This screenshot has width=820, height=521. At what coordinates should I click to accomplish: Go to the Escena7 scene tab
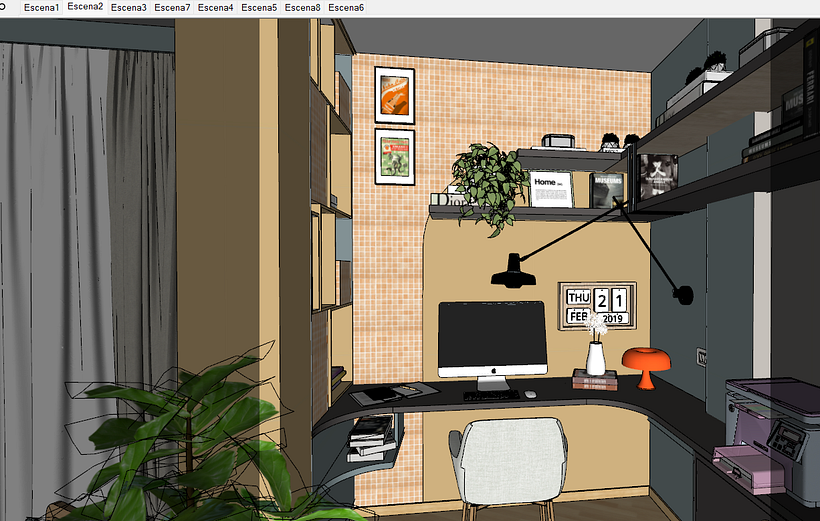point(172,7)
